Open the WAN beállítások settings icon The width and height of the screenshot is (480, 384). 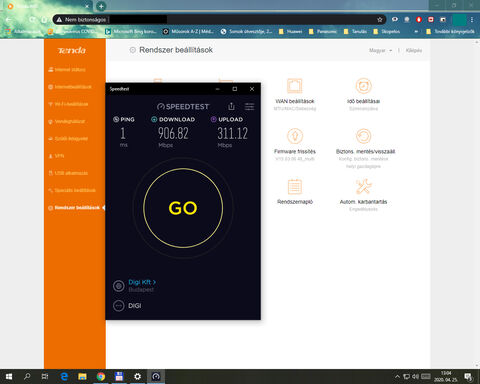(295, 86)
